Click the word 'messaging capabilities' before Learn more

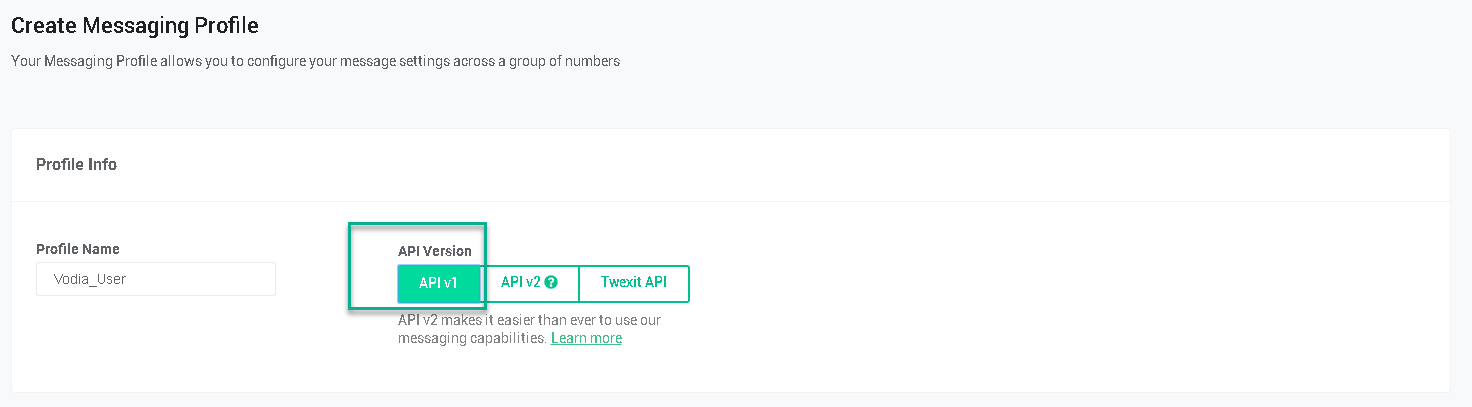point(472,338)
